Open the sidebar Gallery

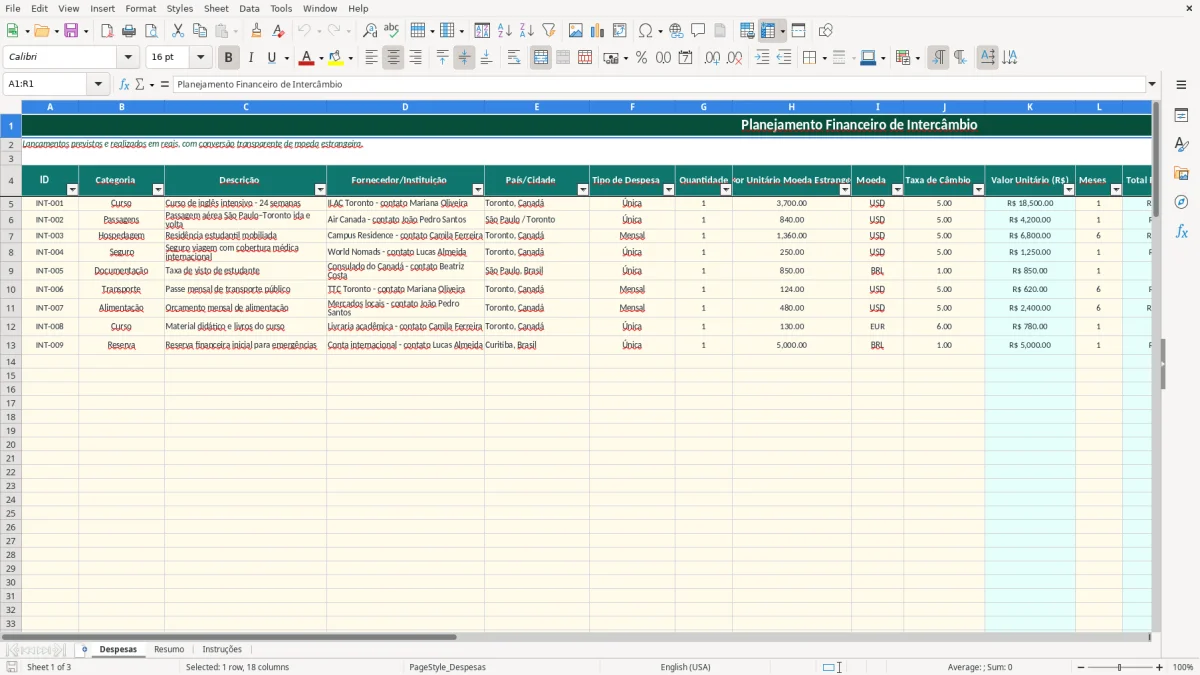1181,173
